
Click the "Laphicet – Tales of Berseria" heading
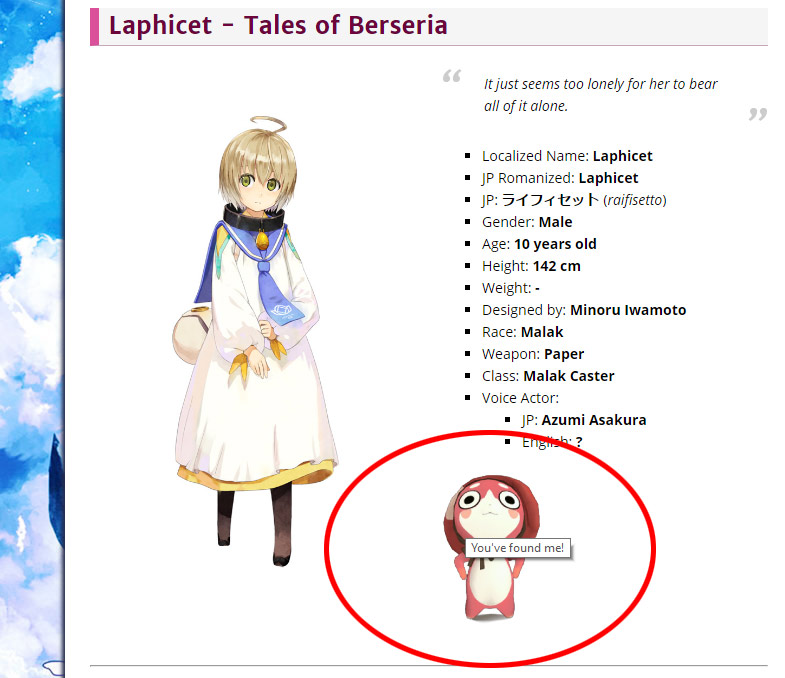[278, 25]
